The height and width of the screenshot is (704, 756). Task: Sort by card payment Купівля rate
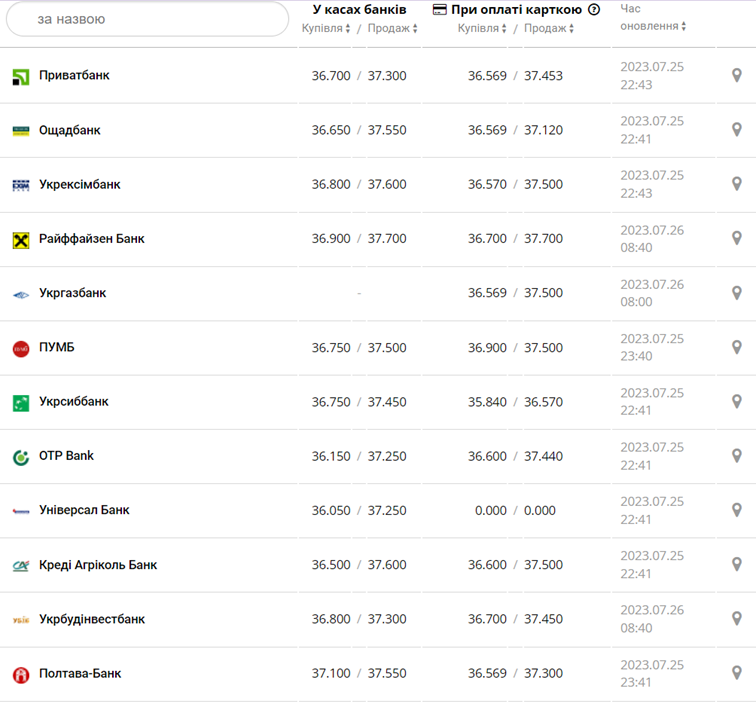tap(482, 29)
